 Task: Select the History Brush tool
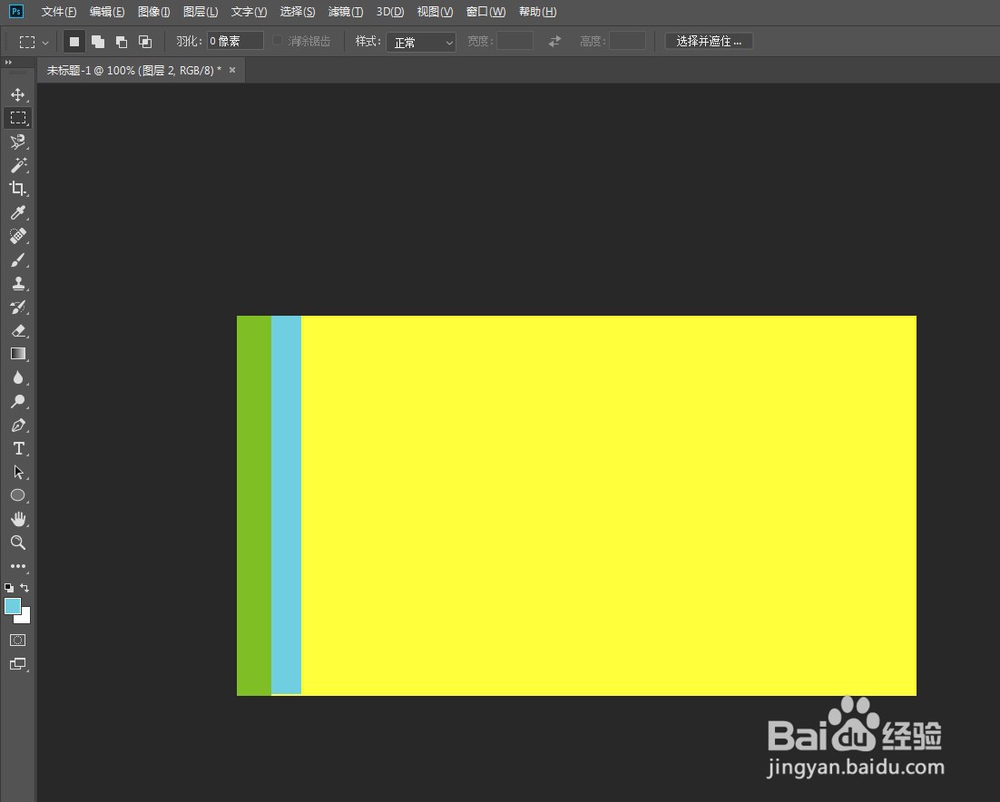click(x=18, y=307)
